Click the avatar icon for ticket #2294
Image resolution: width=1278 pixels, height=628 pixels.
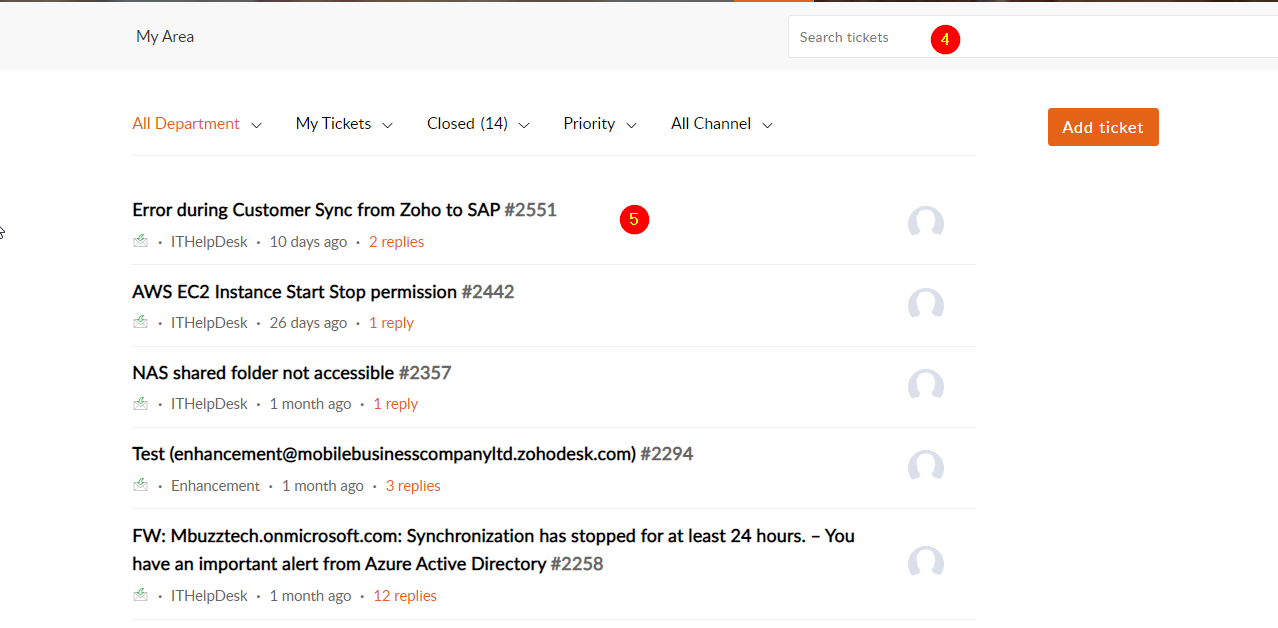point(926,466)
